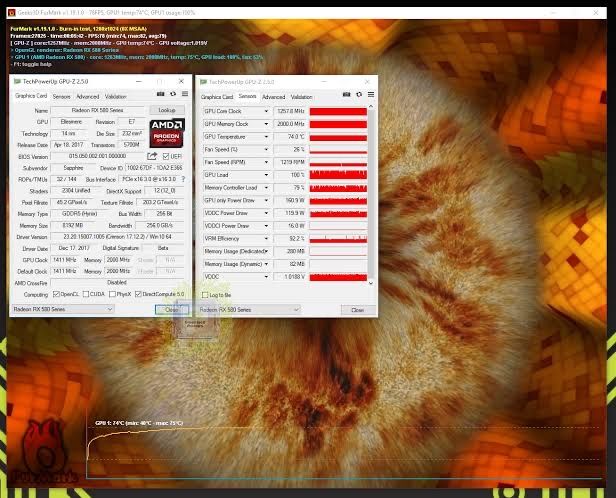Click the Bus Interface question mark icon
The image size is (616, 498).
pyautogui.click(x=183, y=179)
